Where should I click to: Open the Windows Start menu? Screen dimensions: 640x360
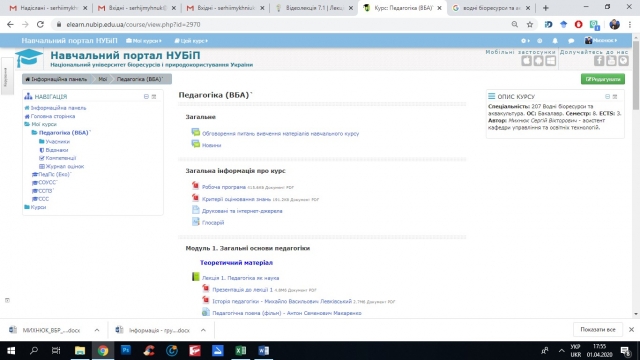point(11,351)
